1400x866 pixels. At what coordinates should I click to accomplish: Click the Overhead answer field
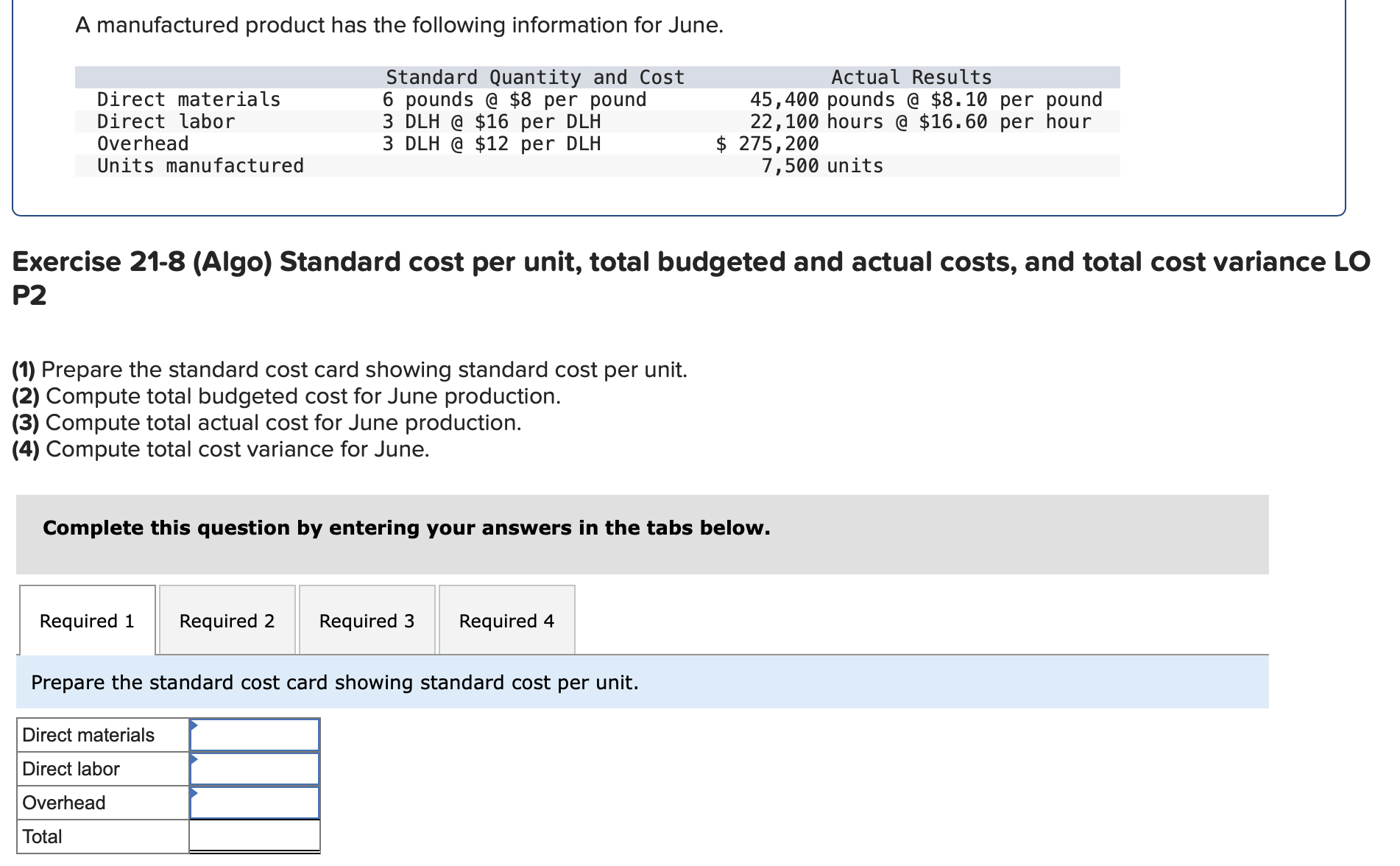(x=255, y=803)
